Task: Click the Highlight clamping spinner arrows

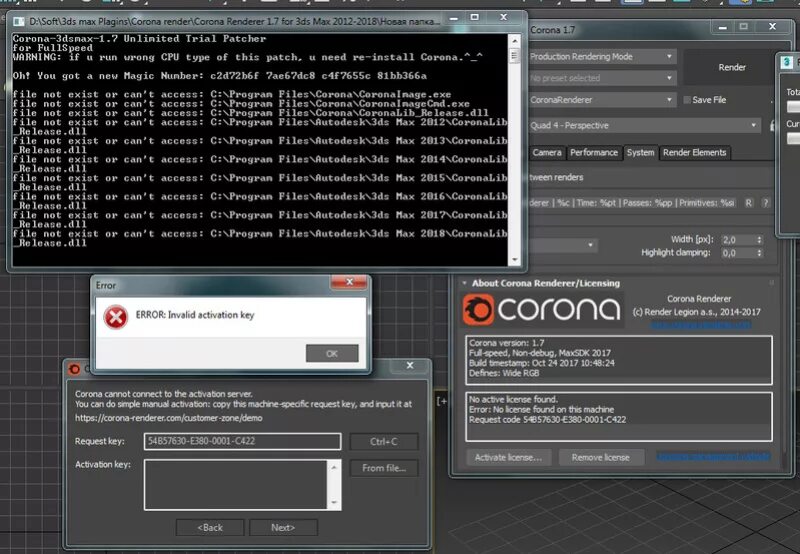Action: coord(759,253)
